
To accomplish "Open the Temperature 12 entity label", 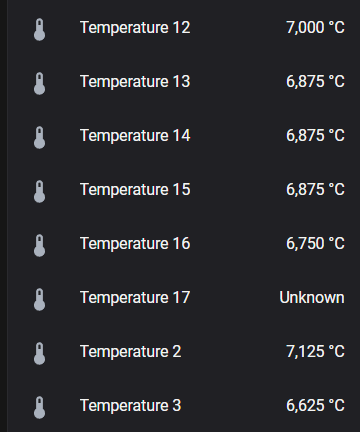I will click(135, 28).
